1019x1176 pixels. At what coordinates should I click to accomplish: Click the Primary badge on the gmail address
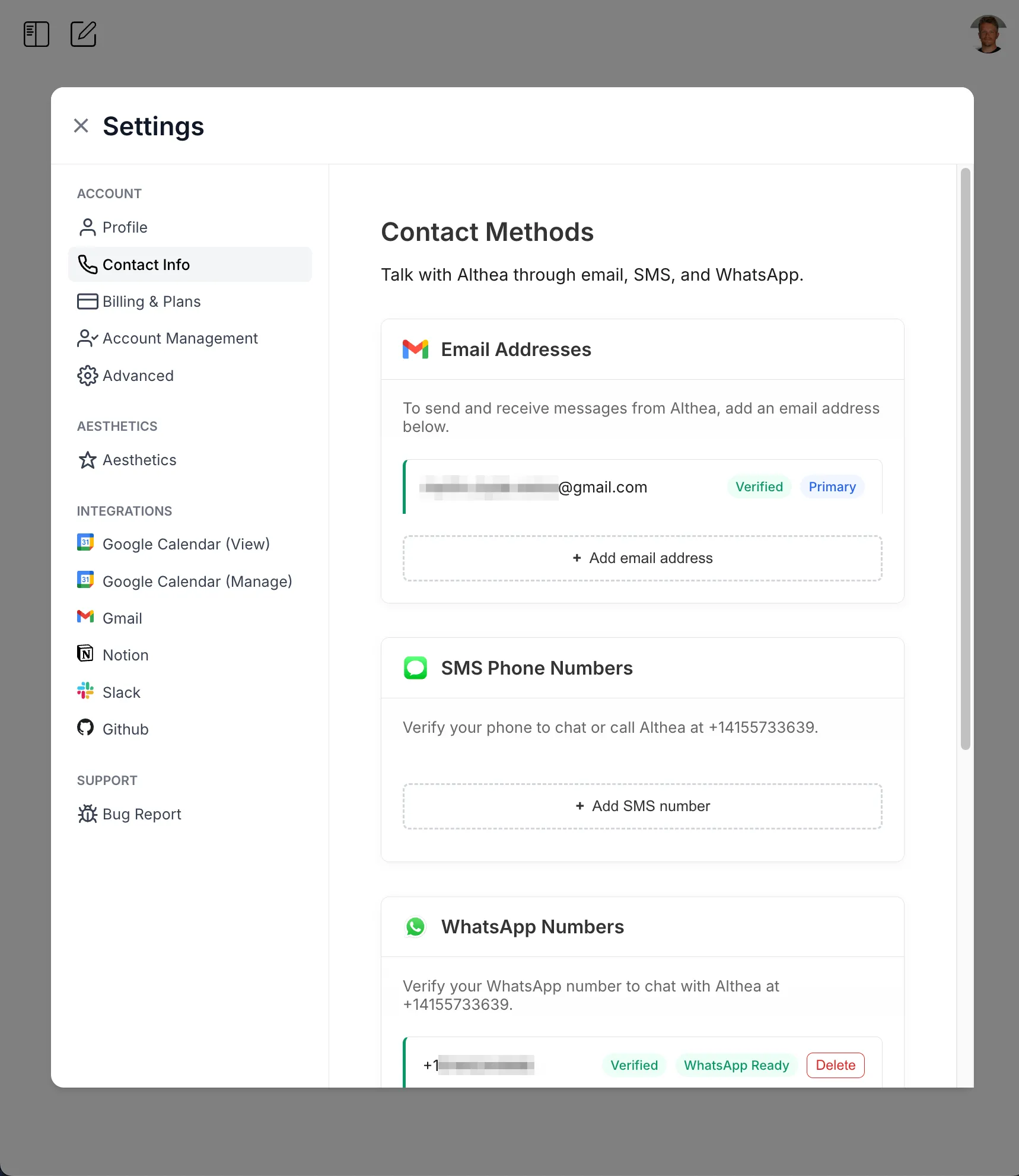[832, 487]
